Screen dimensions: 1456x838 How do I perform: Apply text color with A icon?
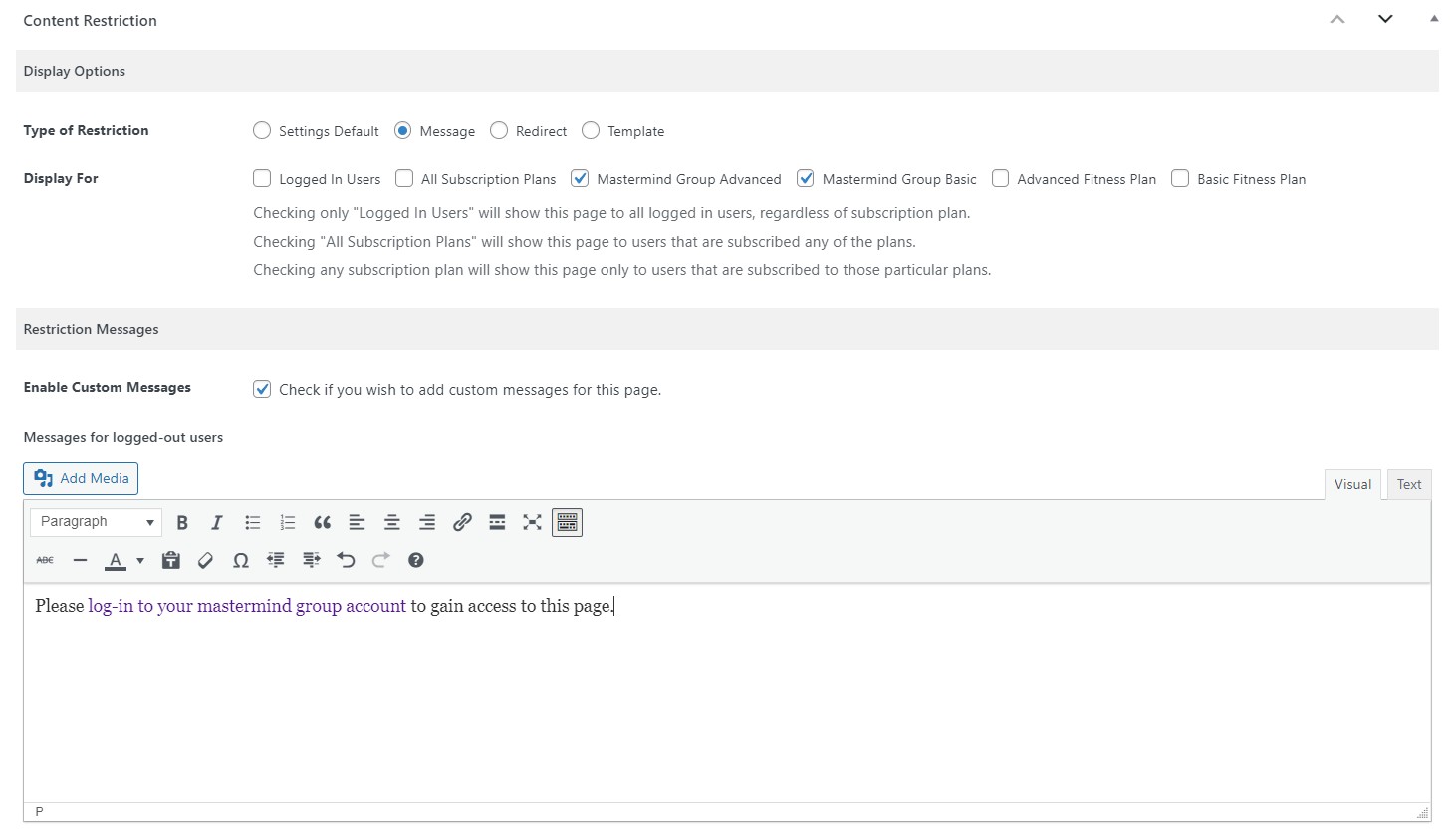116,560
